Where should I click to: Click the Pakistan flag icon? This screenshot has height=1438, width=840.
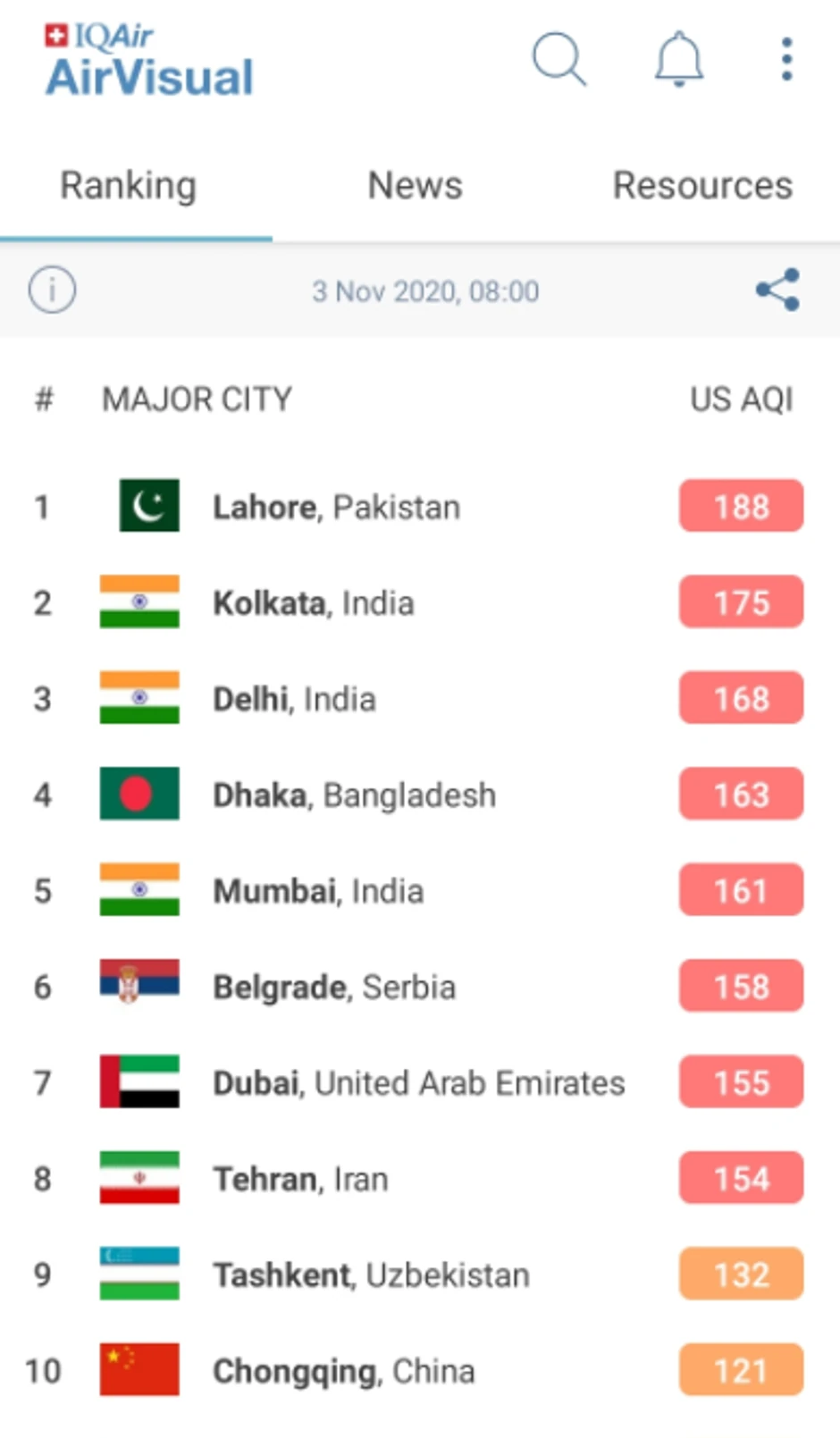coord(148,506)
